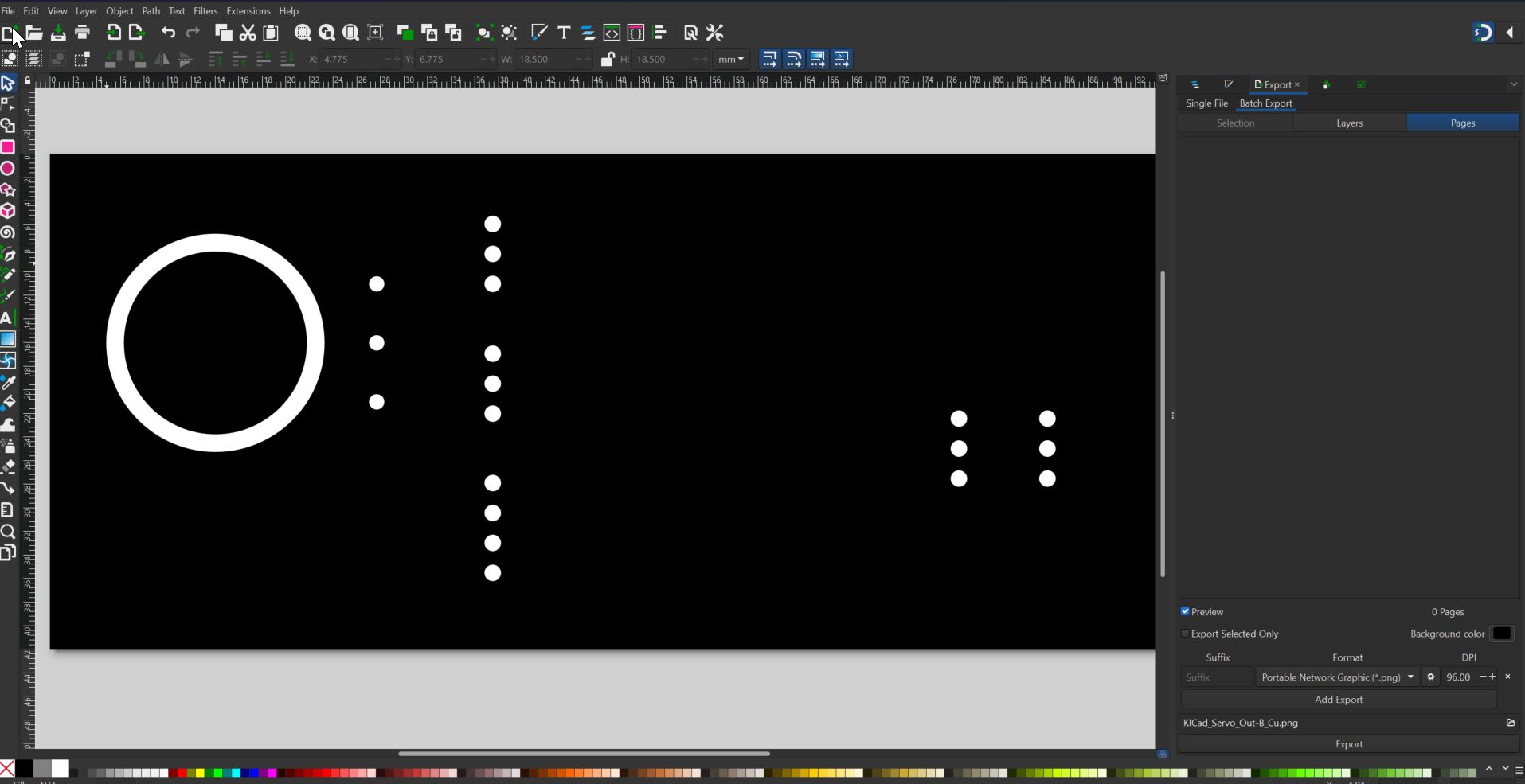1525x784 pixels.
Task: Open the Fill and Stroke dialog
Action: (539, 33)
